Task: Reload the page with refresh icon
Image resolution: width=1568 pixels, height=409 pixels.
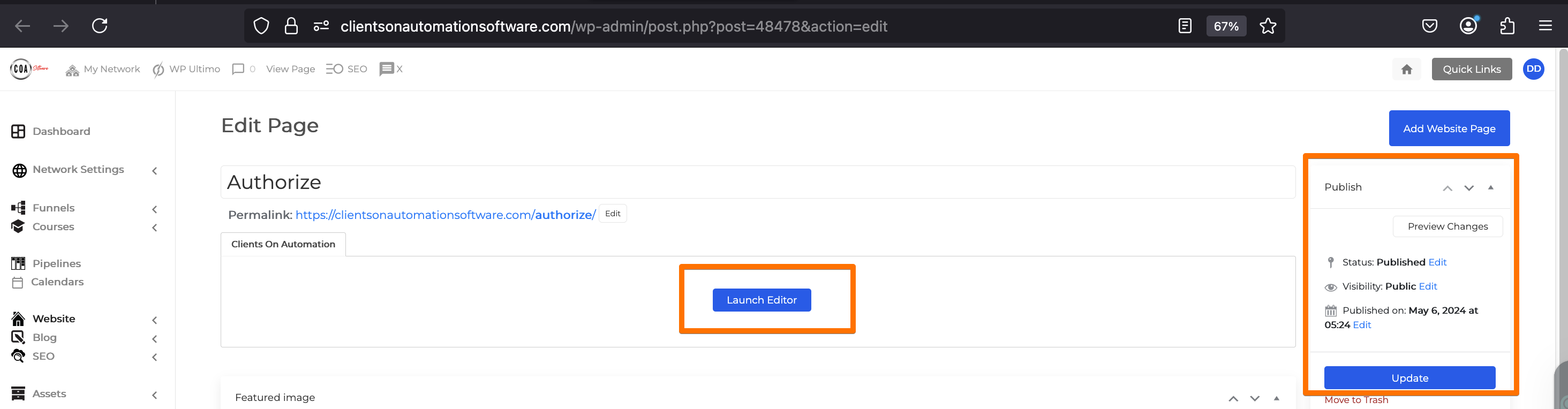Action: [x=100, y=26]
